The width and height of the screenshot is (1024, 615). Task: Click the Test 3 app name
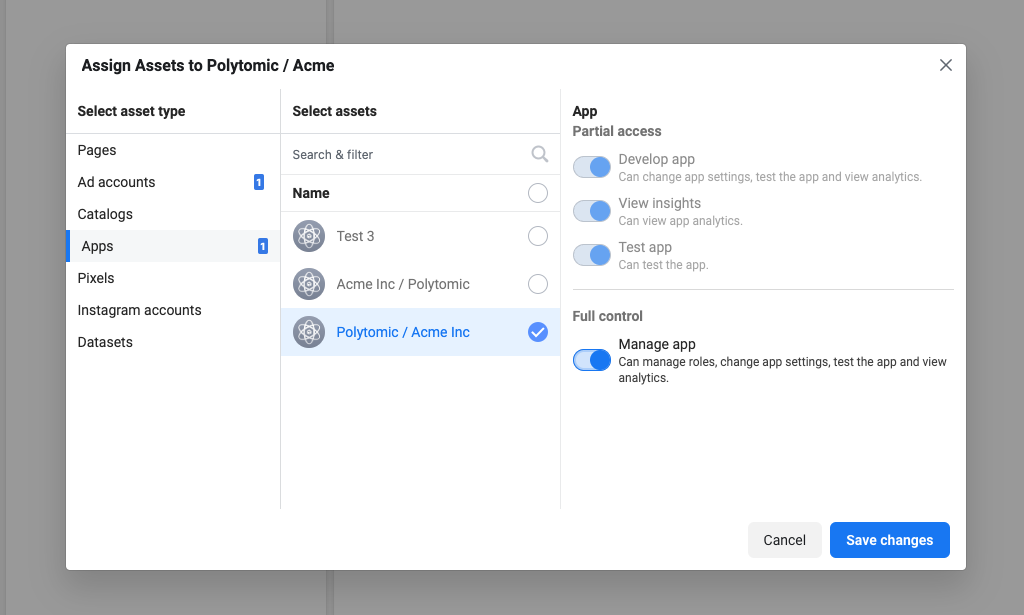[x=355, y=236]
